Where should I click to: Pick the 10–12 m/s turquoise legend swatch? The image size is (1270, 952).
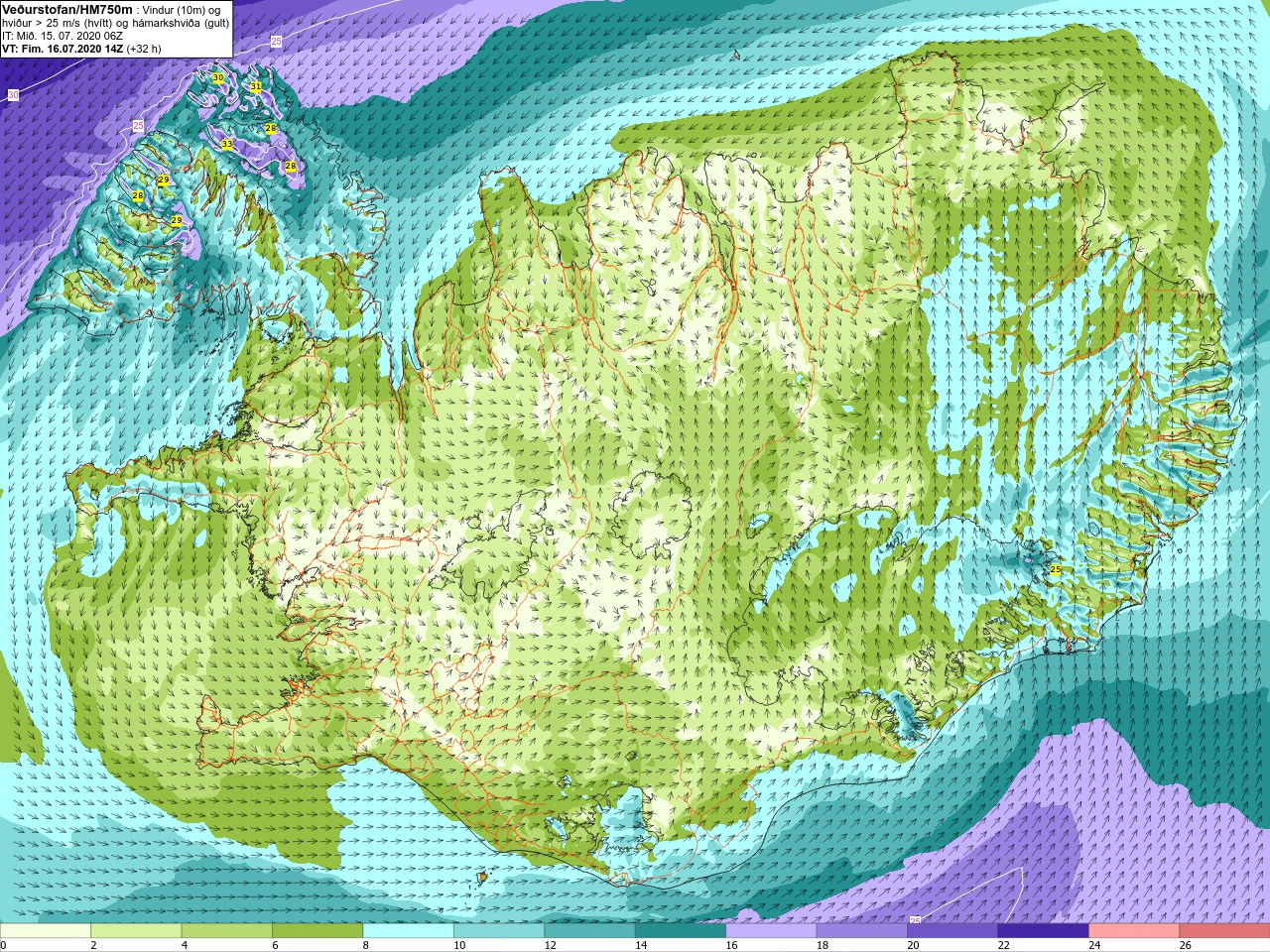(x=499, y=931)
